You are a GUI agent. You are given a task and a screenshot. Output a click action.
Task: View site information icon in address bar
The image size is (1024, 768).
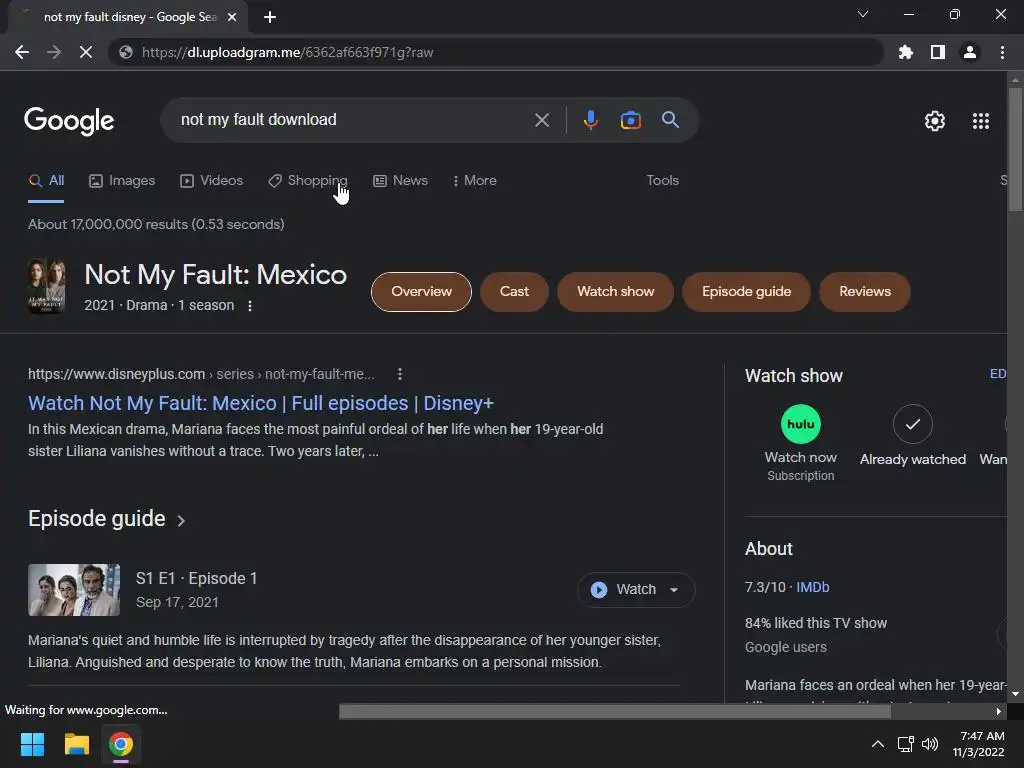click(x=126, y=52)
